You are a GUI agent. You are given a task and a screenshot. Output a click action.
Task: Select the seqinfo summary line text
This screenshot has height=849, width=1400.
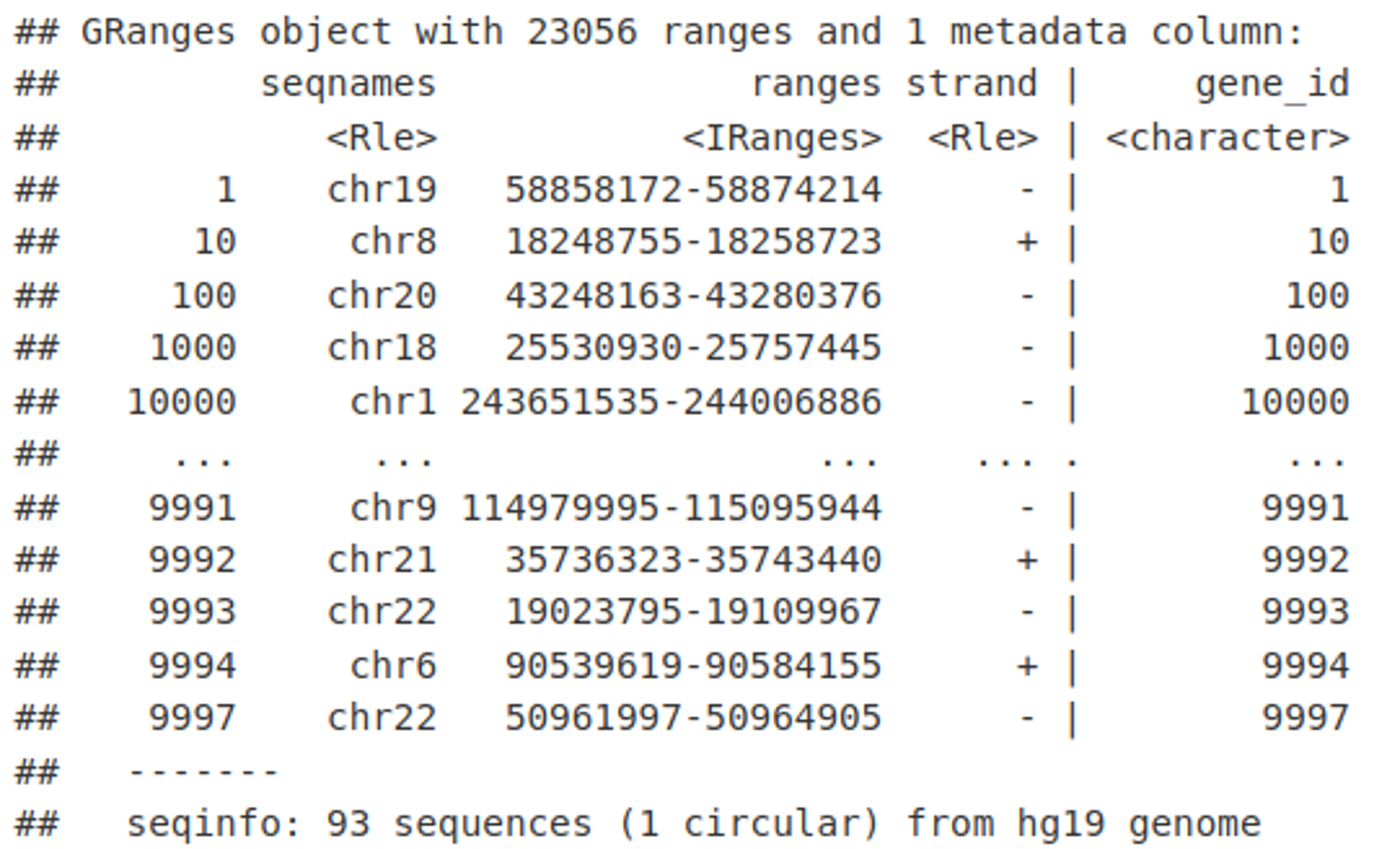point(694,825)
